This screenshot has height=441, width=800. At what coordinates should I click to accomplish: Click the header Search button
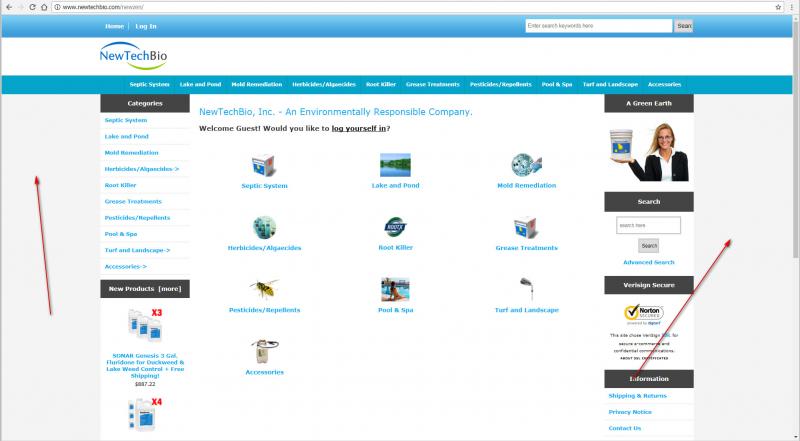pyautogui.click(x=684, y=26)
